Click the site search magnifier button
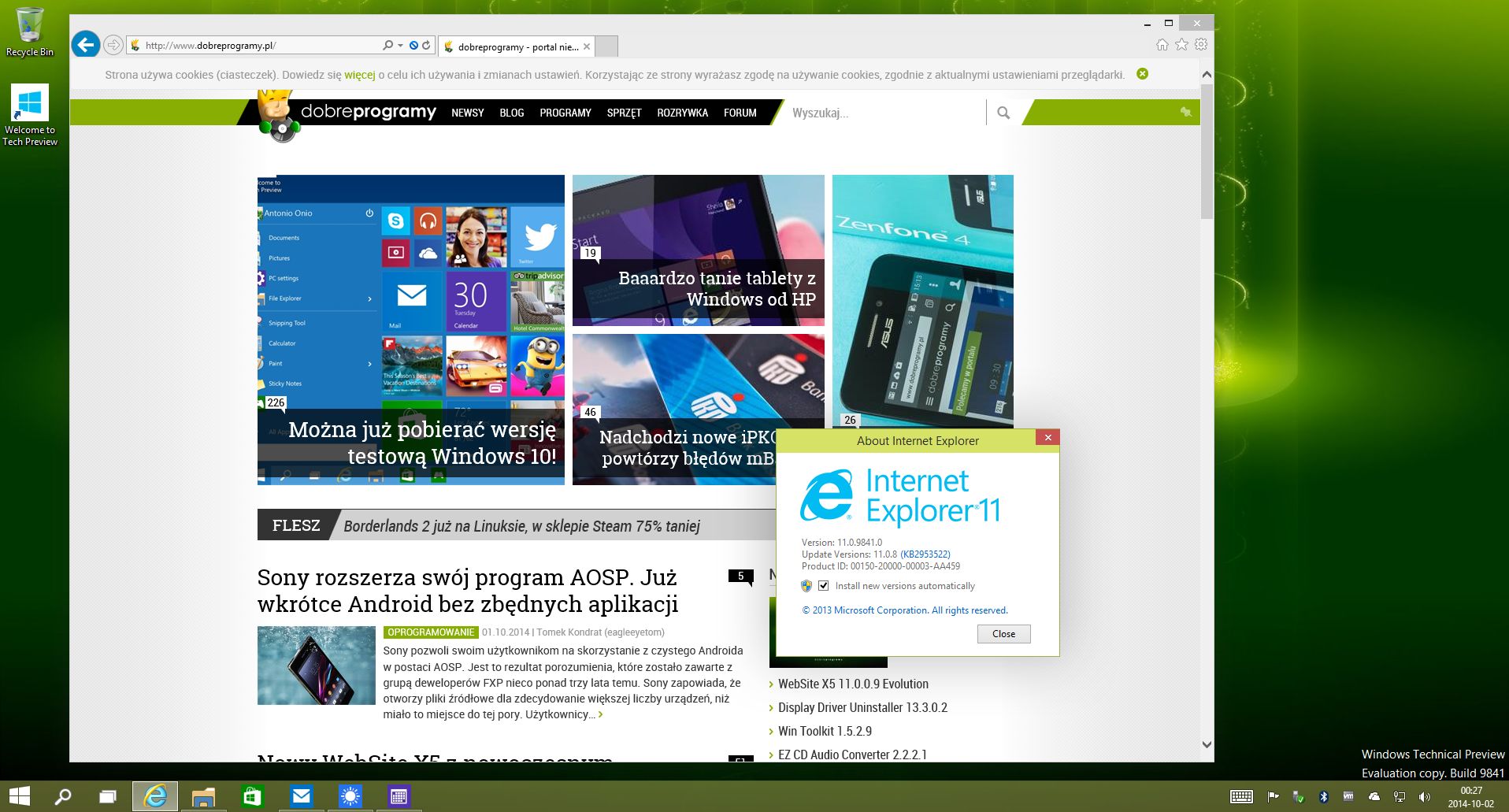This screenshot has width=1509, height=812. [x=1003, y=113]
